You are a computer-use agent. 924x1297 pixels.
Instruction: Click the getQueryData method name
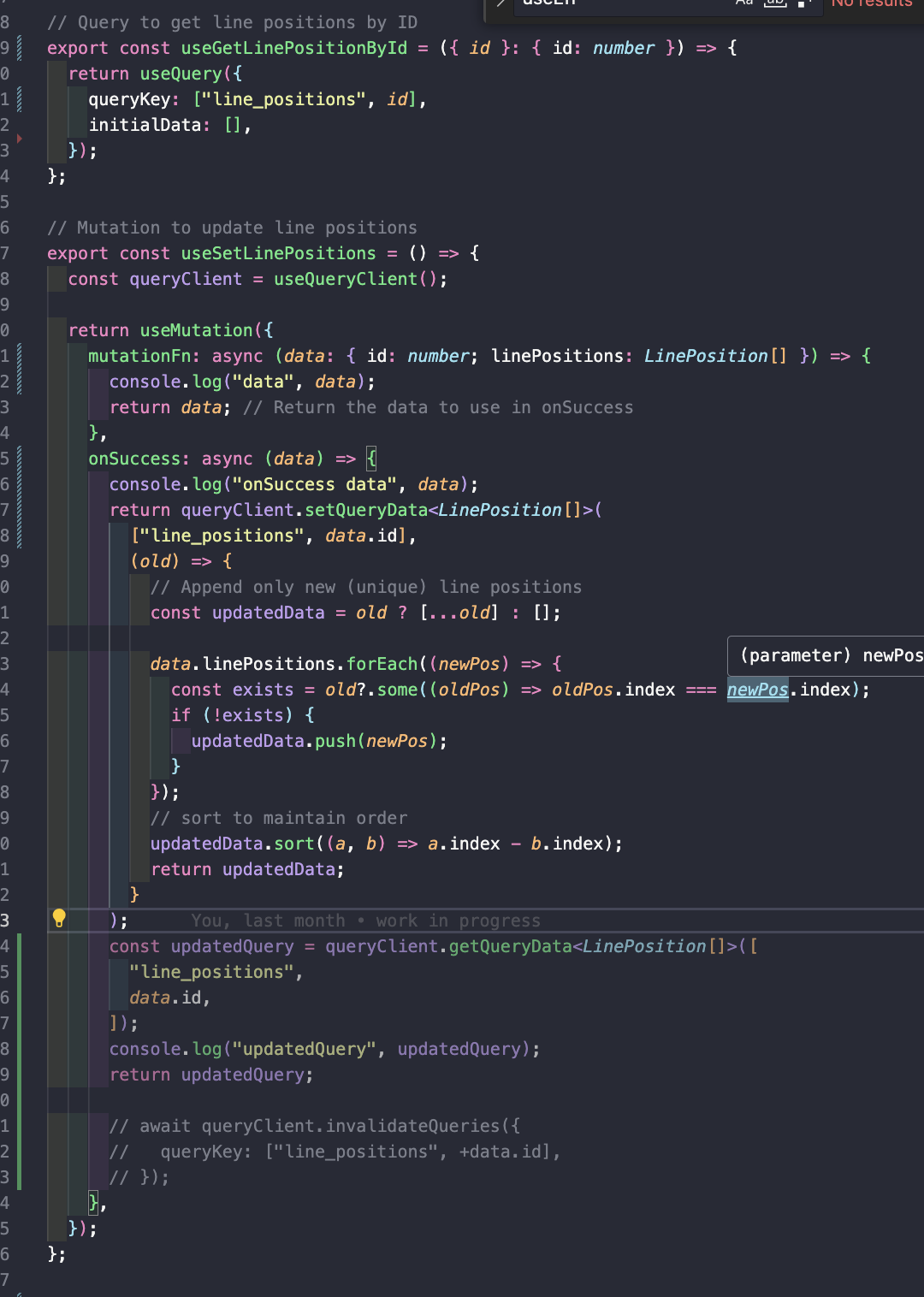click(x=510, y=946)
